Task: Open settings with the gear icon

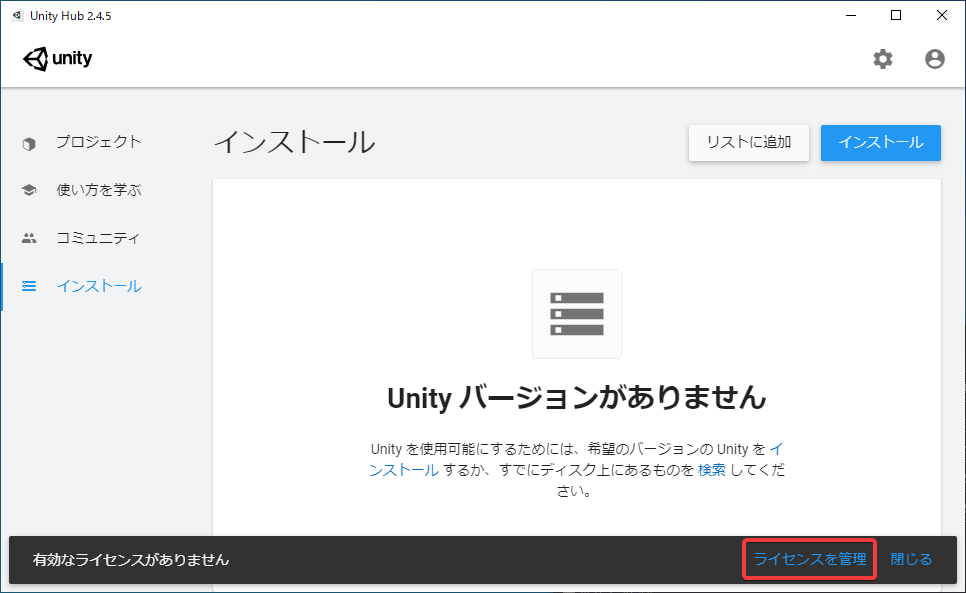Action: (883, 59)
